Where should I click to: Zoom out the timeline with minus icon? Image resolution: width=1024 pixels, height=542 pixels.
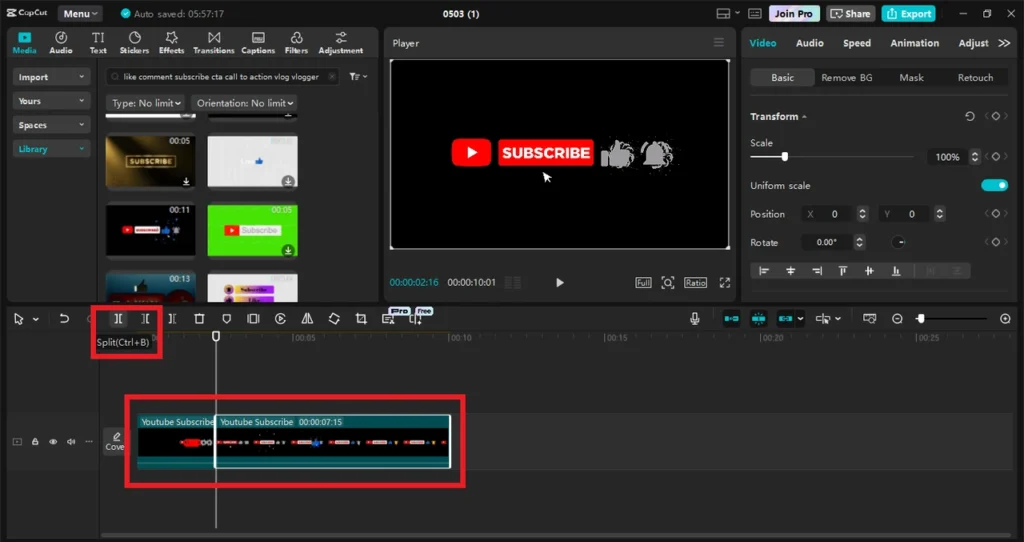pyautogui.click(x=897, y=319)
